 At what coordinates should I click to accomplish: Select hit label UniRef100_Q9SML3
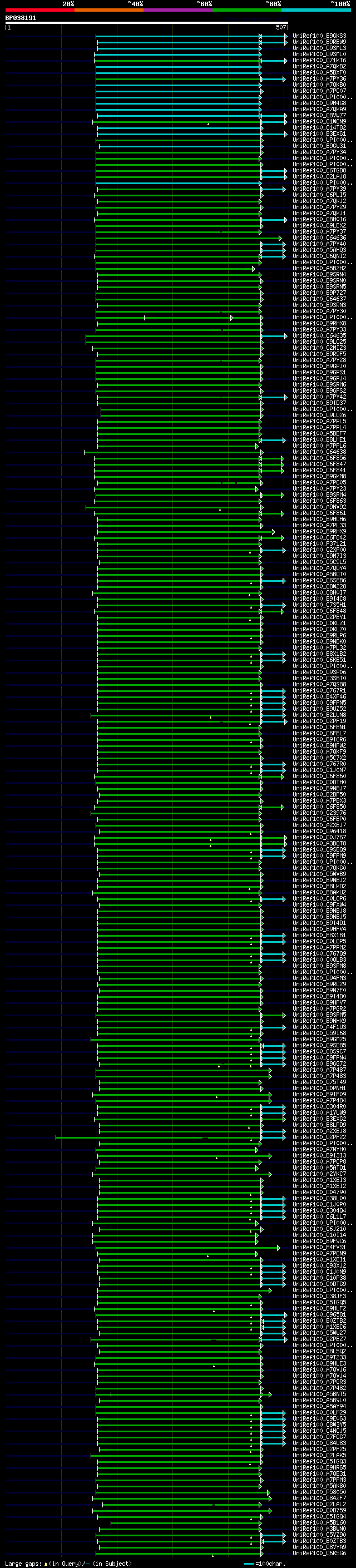tap(319, 48)
